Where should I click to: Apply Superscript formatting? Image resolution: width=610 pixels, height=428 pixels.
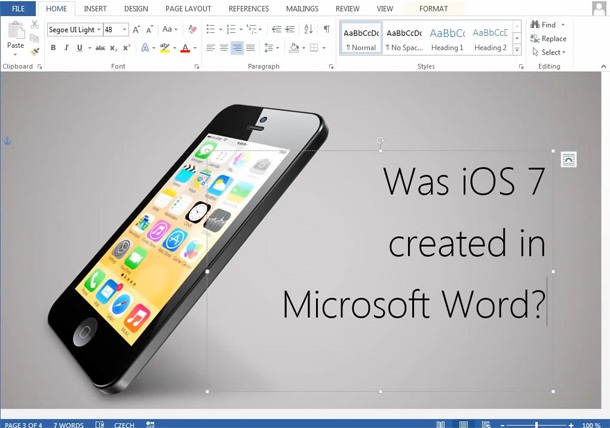pos(126,48)
